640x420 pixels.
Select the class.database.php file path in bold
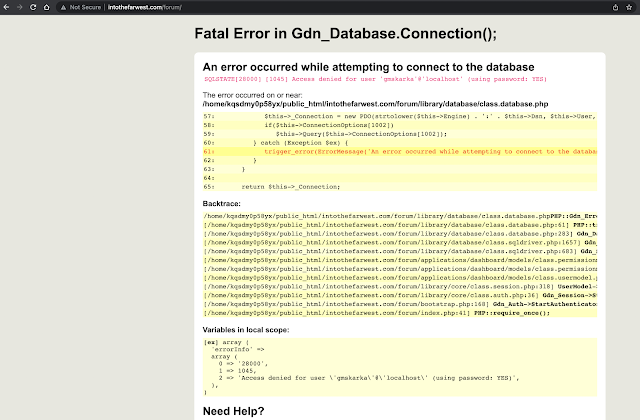[x=376, y=104]
